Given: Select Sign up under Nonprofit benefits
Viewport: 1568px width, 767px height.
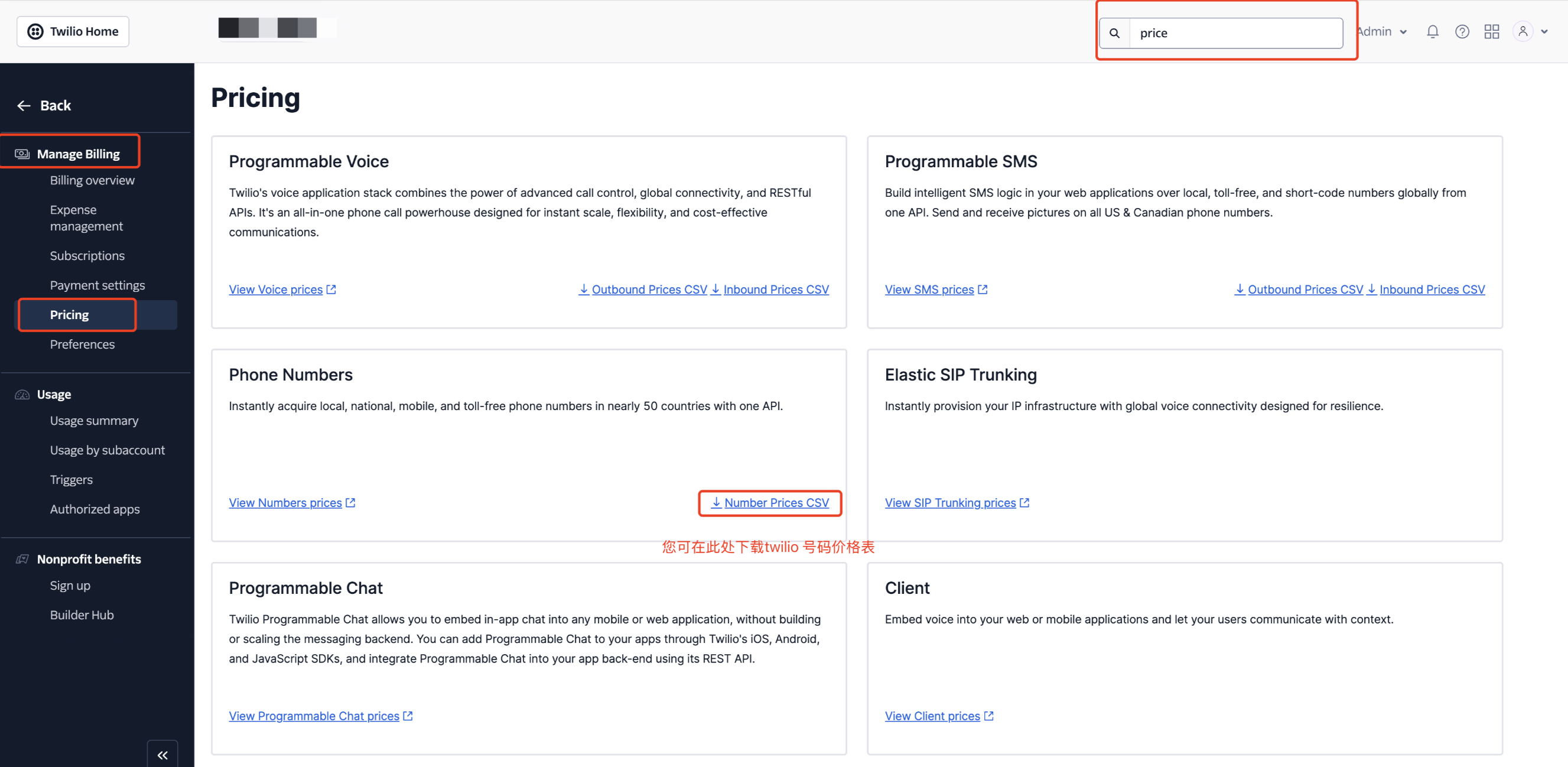Looking at the screenshot, I should (70, 585).
